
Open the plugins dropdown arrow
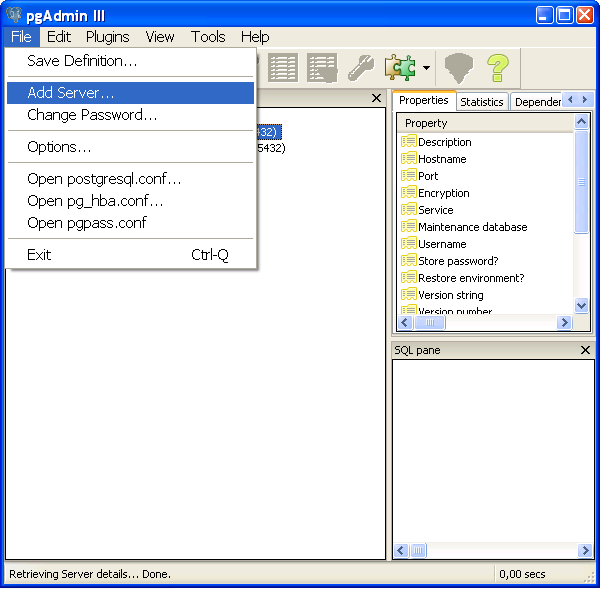[426, 69]
